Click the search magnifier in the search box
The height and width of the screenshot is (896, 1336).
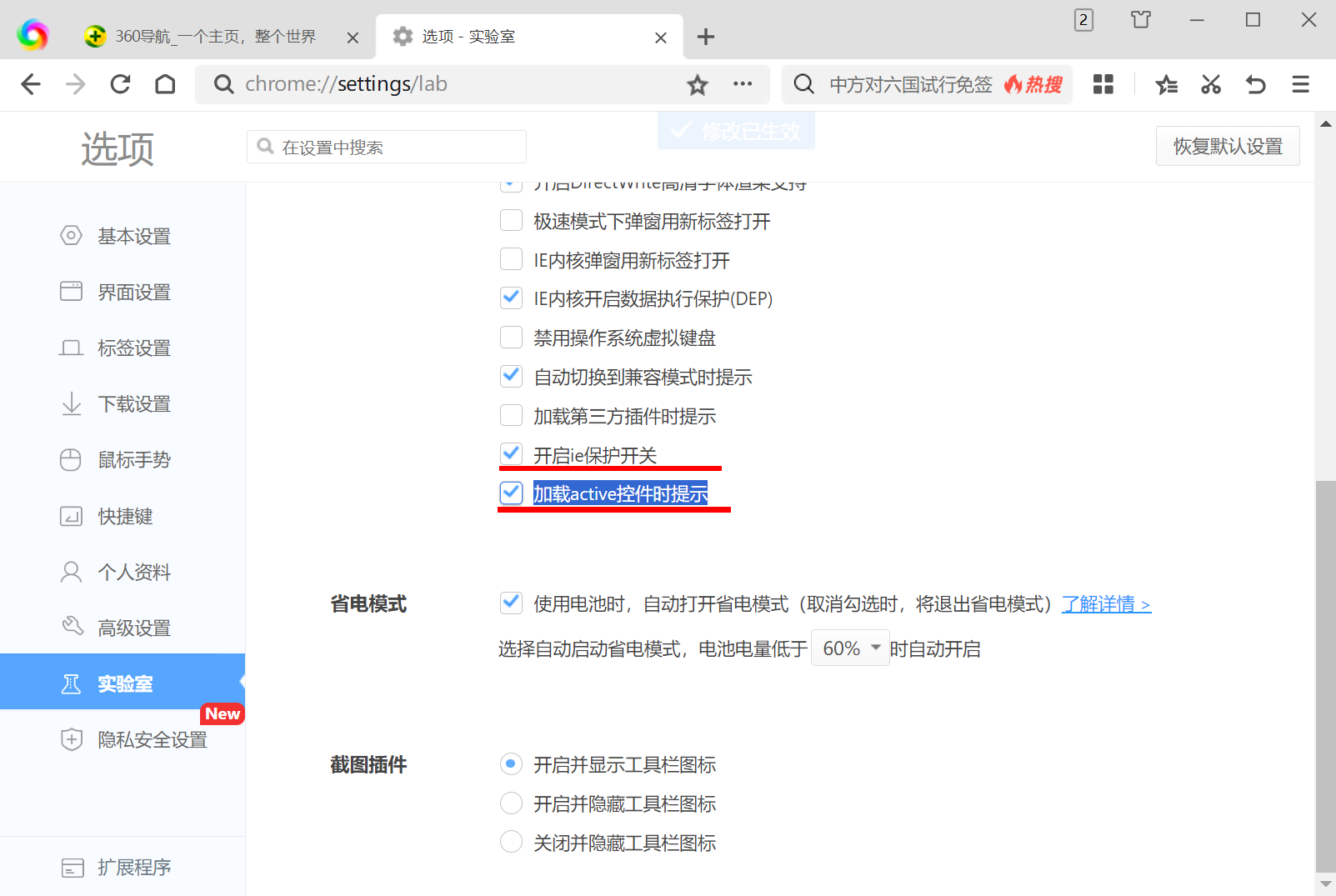[x=803, y=84]
